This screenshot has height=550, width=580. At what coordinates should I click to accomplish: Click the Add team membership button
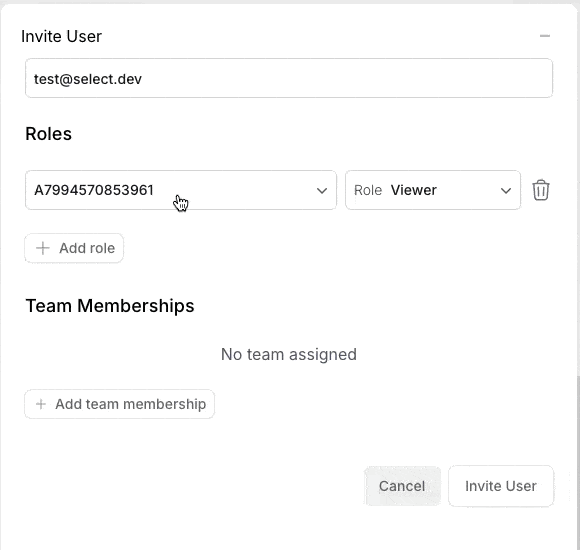(x=119, y=404)
